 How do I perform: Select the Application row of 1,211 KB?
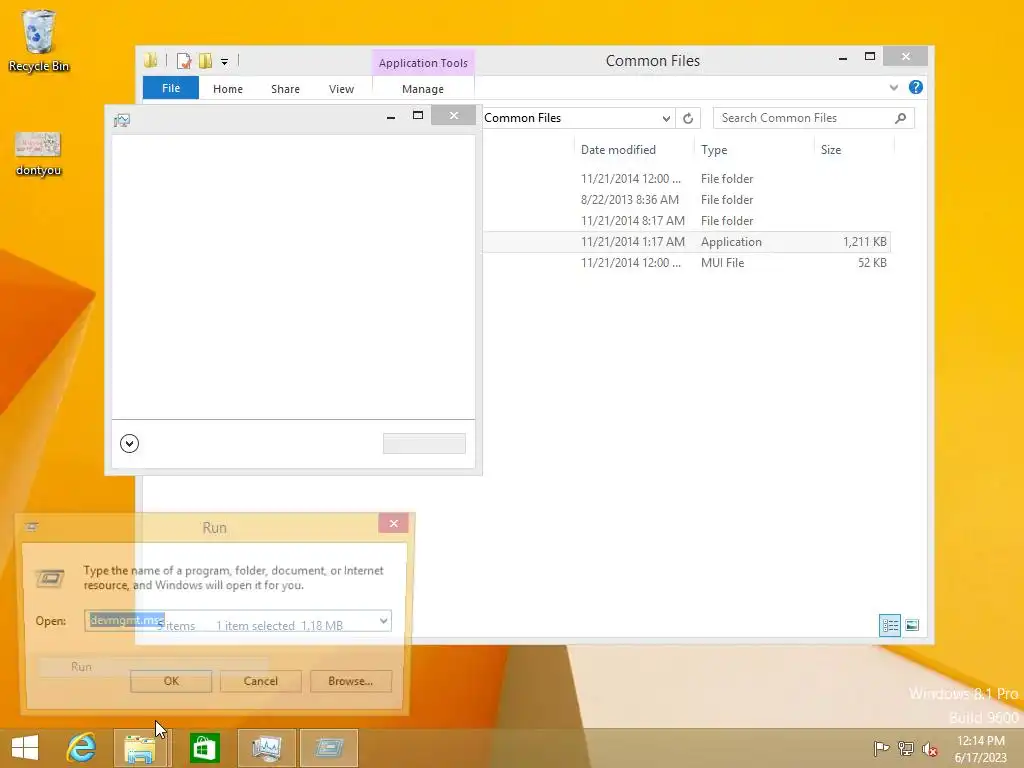pos(686,242)
